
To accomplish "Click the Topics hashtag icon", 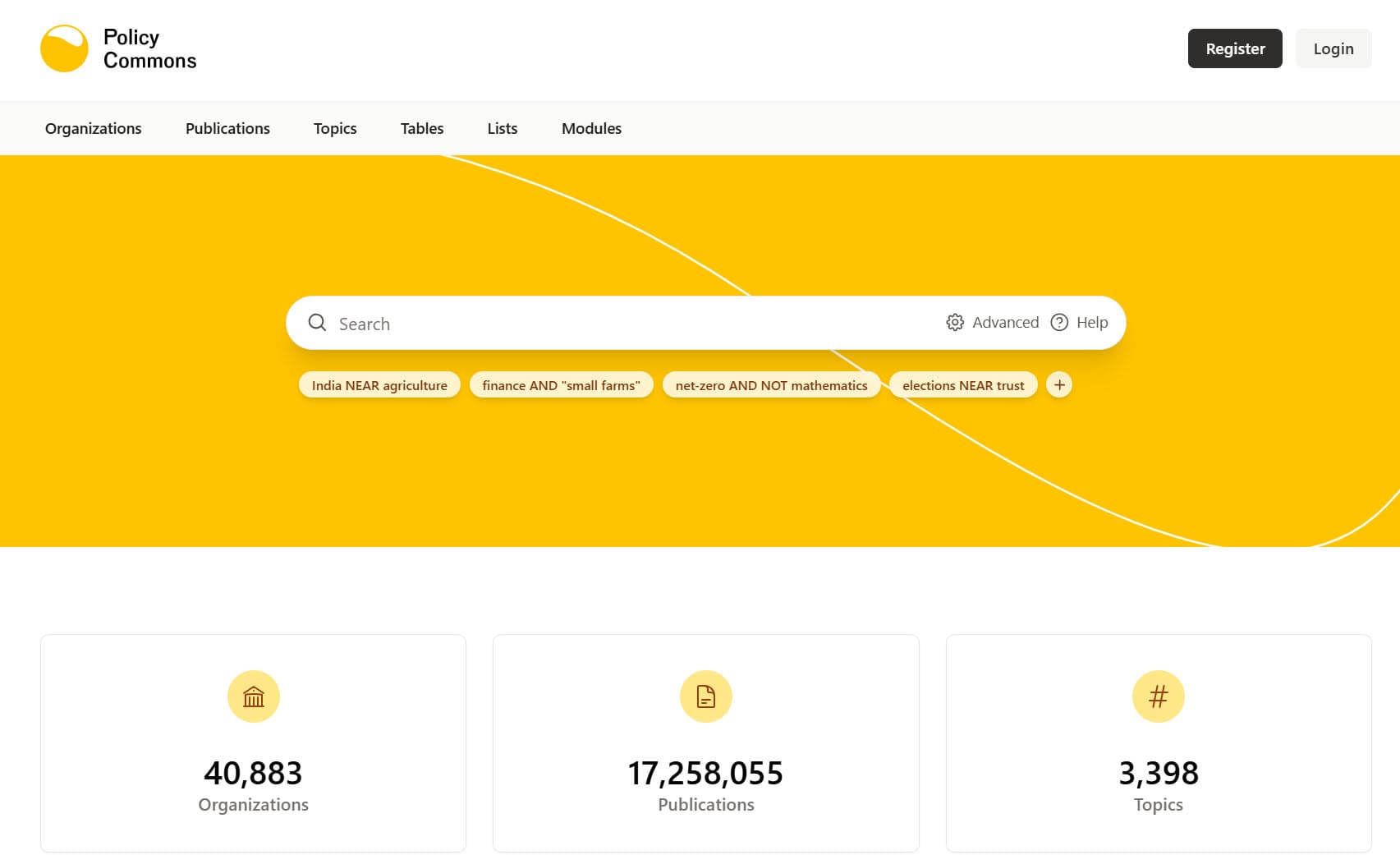I will pyautogui.click(x=1158, y=696).
